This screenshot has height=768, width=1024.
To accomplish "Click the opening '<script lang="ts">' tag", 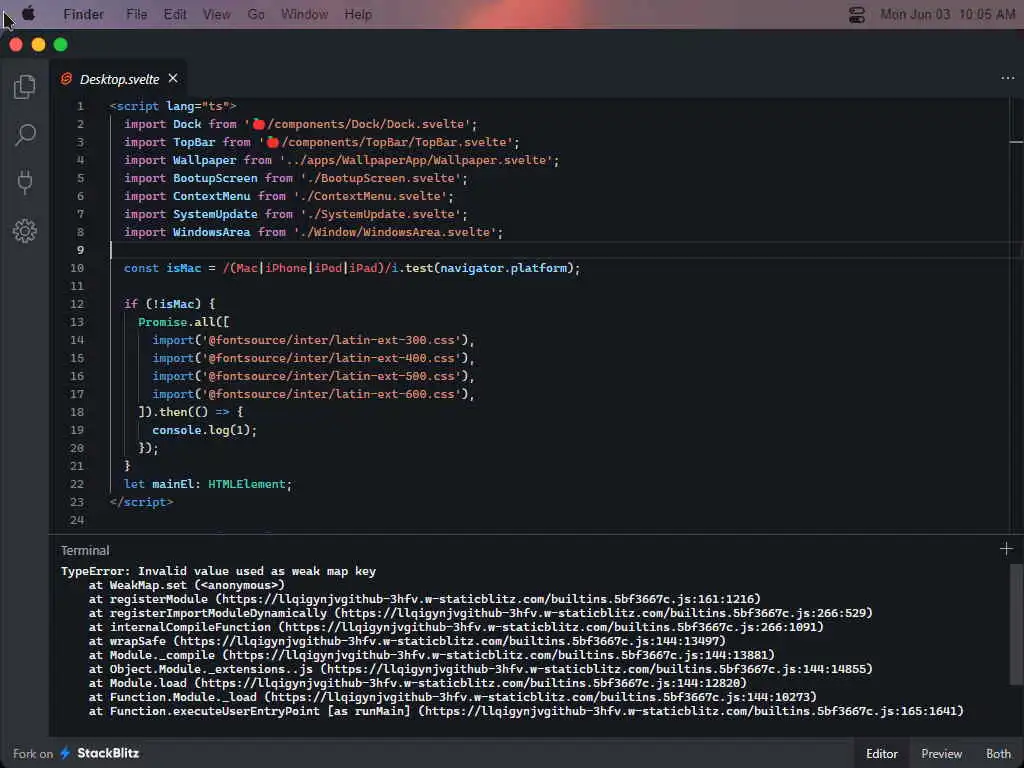I will [x=173, y=106].
